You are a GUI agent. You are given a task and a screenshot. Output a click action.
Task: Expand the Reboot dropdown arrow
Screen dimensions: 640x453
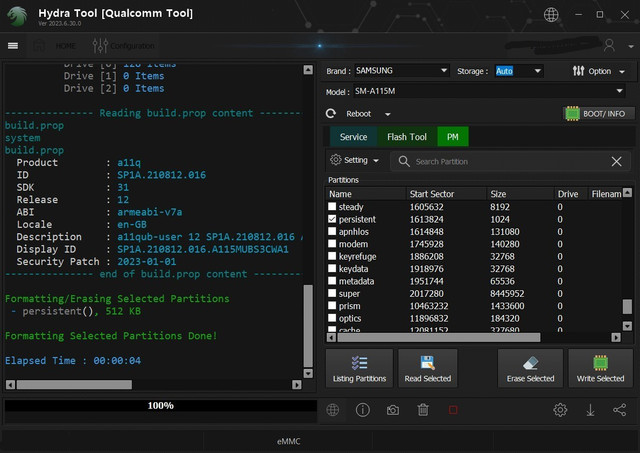click(x=388, y=114)
